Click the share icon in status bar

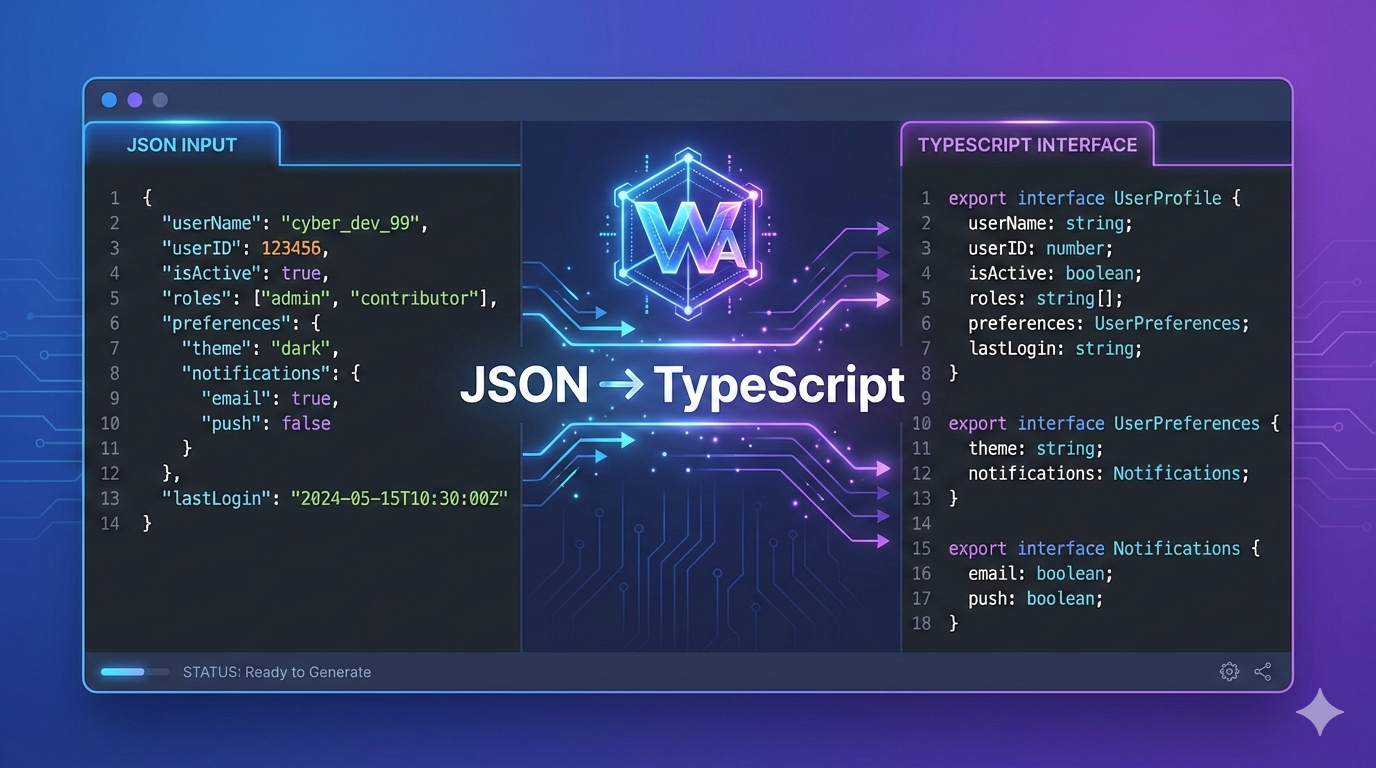pos(1263,672)
